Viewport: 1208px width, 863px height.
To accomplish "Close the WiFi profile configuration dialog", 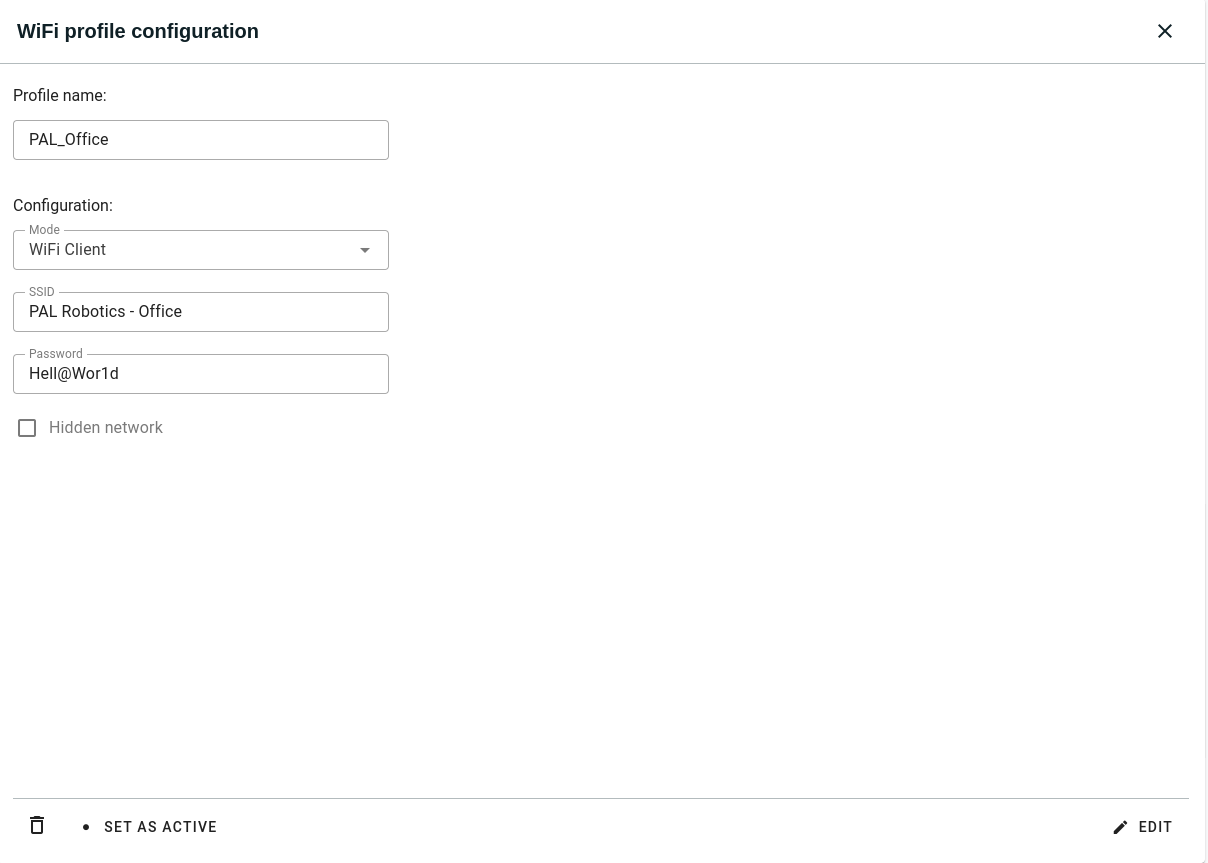I will coord(1164,31).
